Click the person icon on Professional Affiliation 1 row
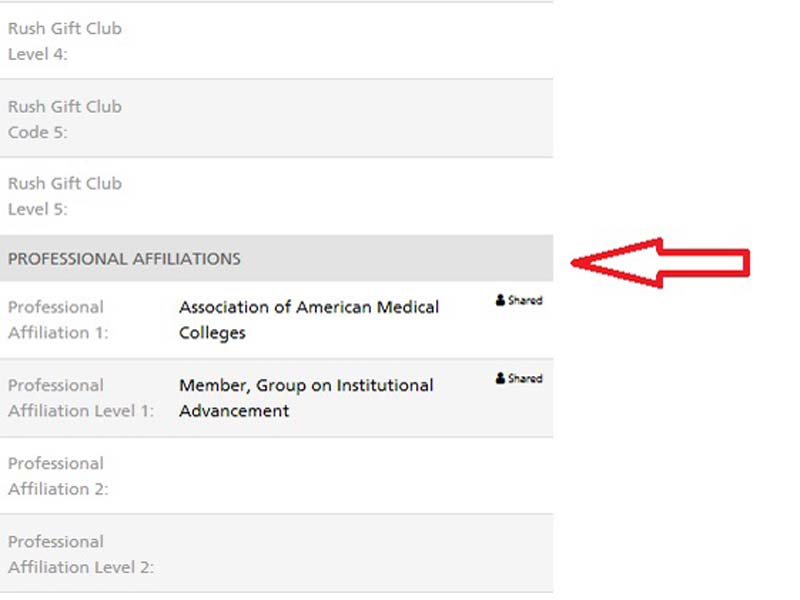The image size is (800, 600). 500,300
